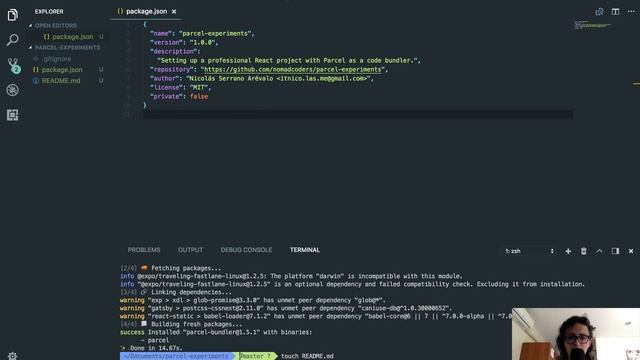Image resolution: width=640 pixels, height=360 pixels.
Task: Close the package.json editor tab
Action: point(174,11)
